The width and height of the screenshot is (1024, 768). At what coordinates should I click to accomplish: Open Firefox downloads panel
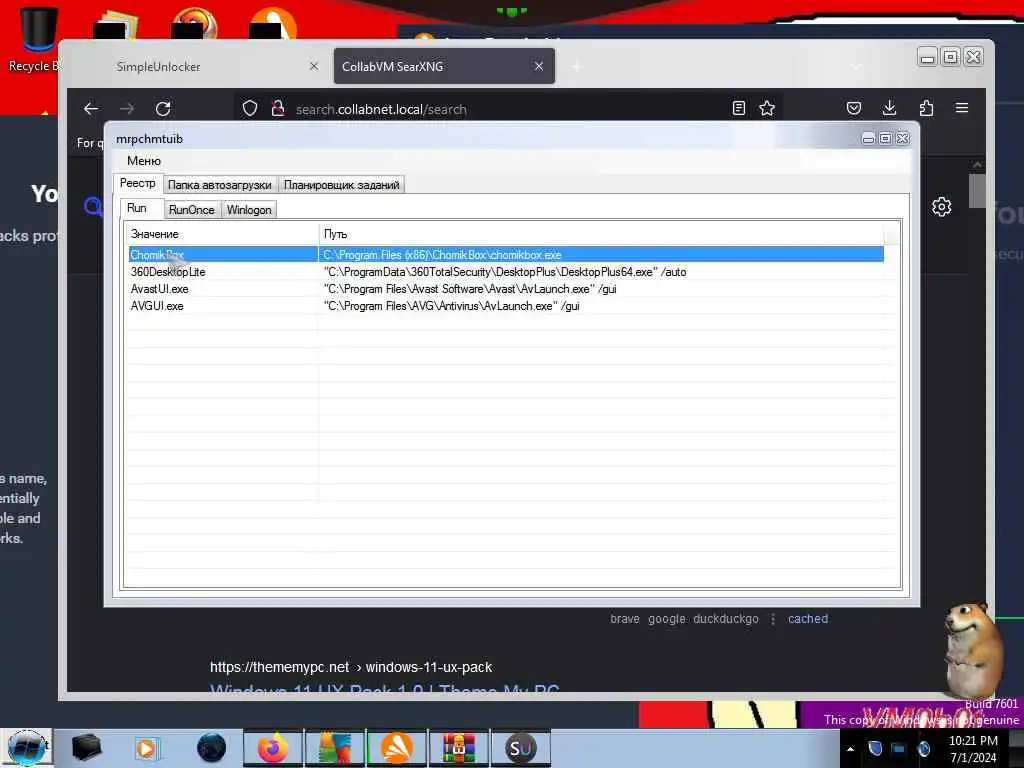(889, 108)
